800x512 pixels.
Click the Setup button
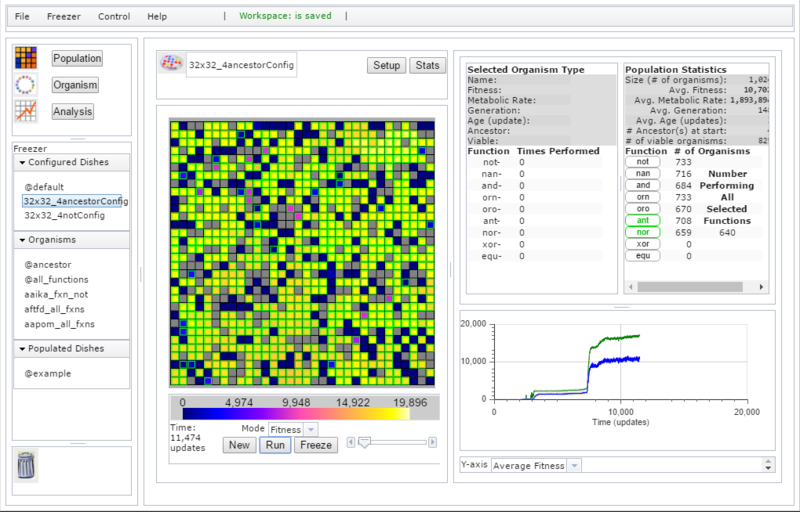click(x=386, y=66)
